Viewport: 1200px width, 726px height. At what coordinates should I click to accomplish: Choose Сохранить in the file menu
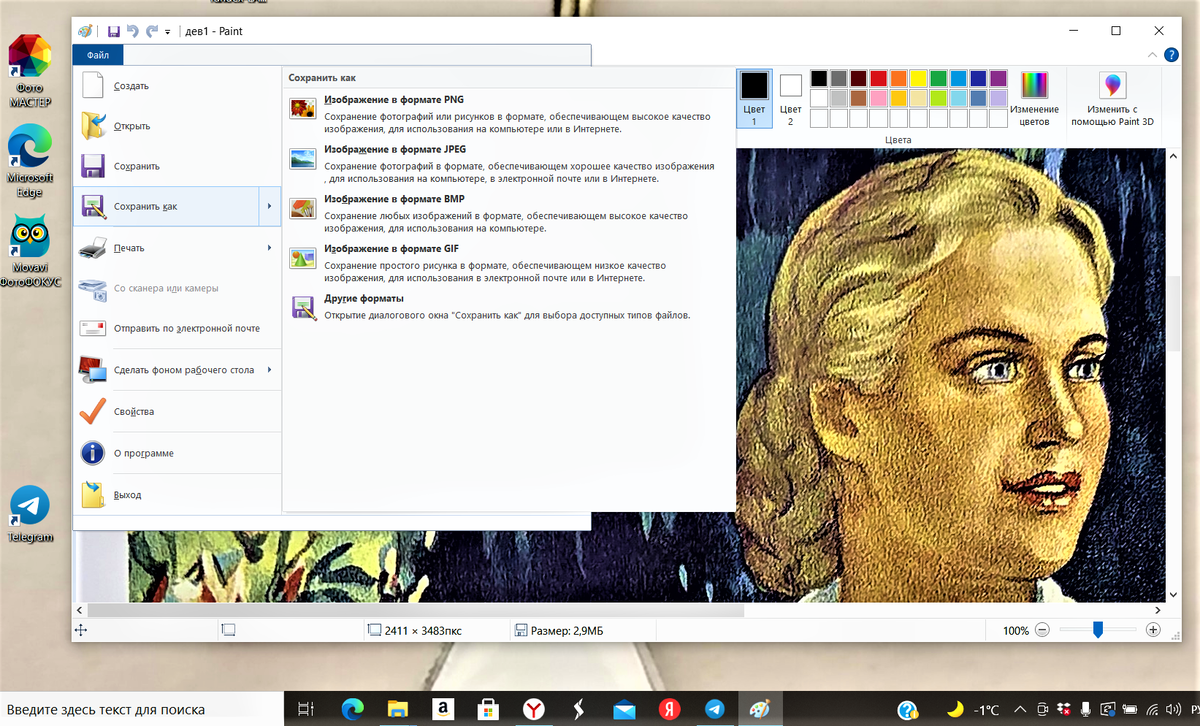click(x=177, y=166)
